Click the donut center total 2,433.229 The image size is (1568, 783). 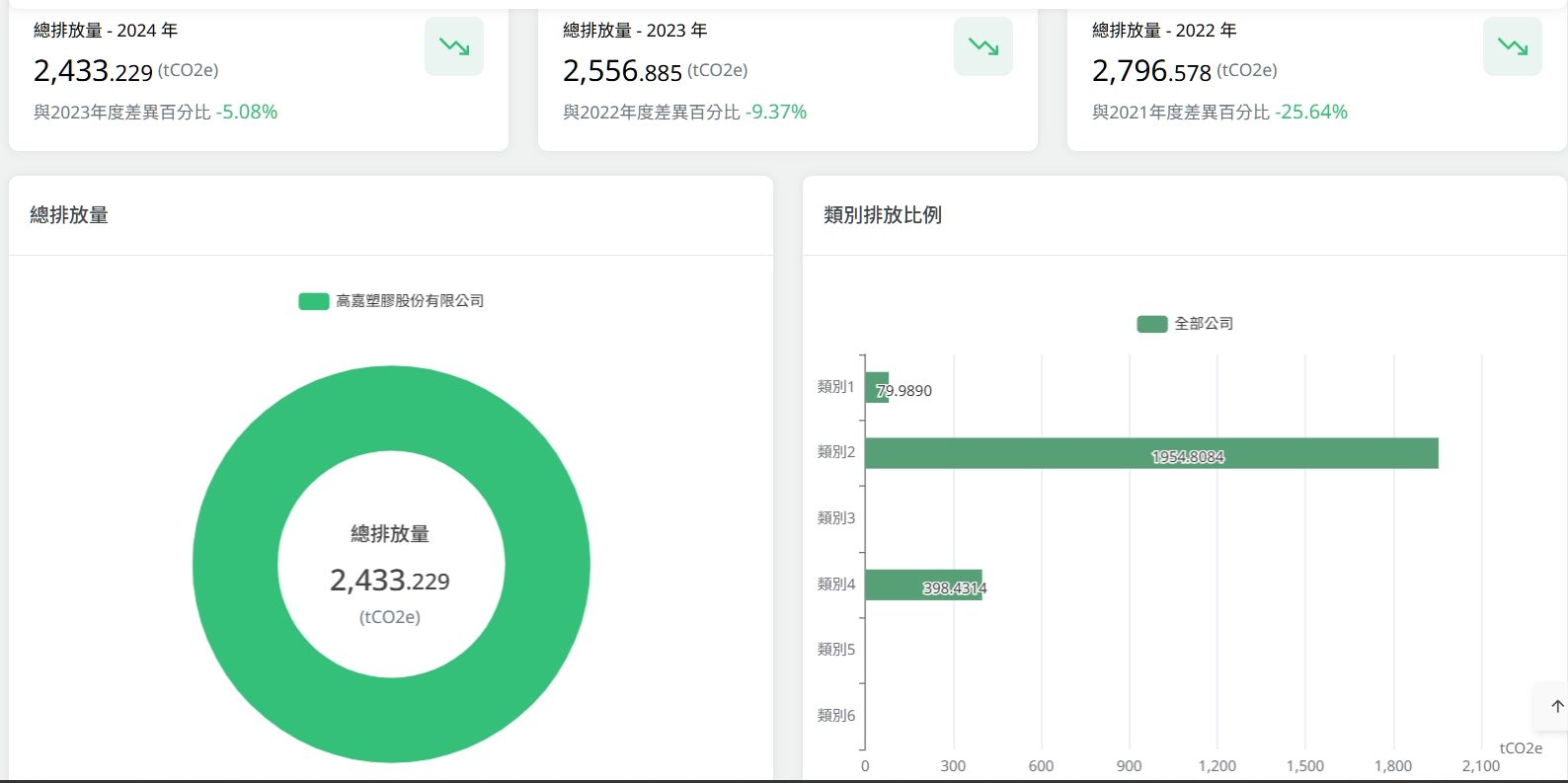pos(390,581)
